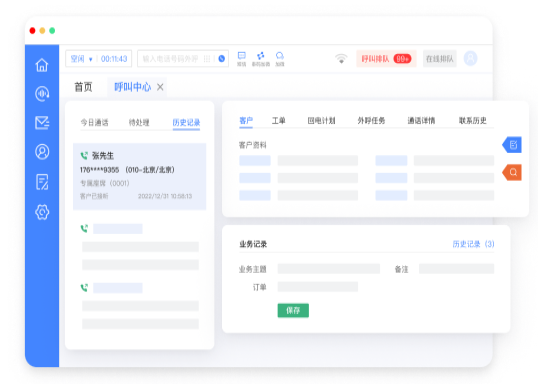Open the customer profile sidebar icon
538x384 pixels.
point(42,152)
